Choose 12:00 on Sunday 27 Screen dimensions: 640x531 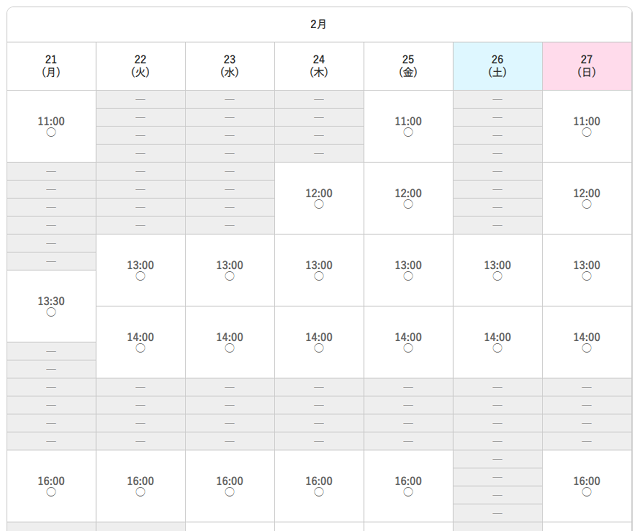(587, 199)
